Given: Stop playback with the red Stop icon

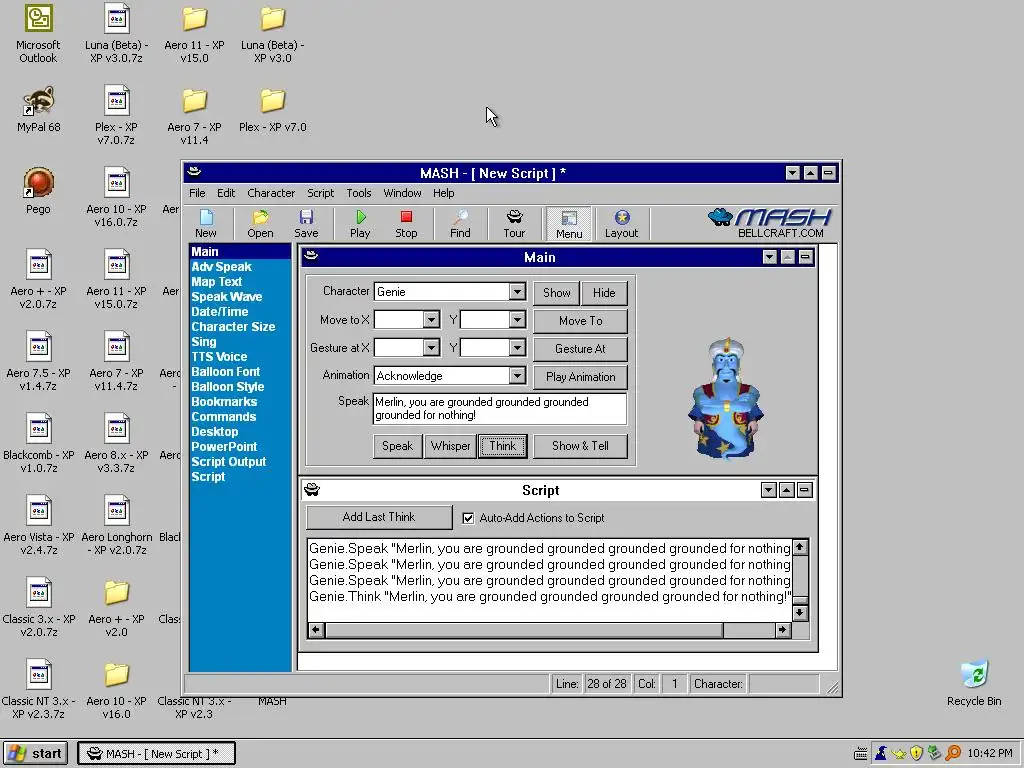Looking at the screenshot, I should [406, 224].
